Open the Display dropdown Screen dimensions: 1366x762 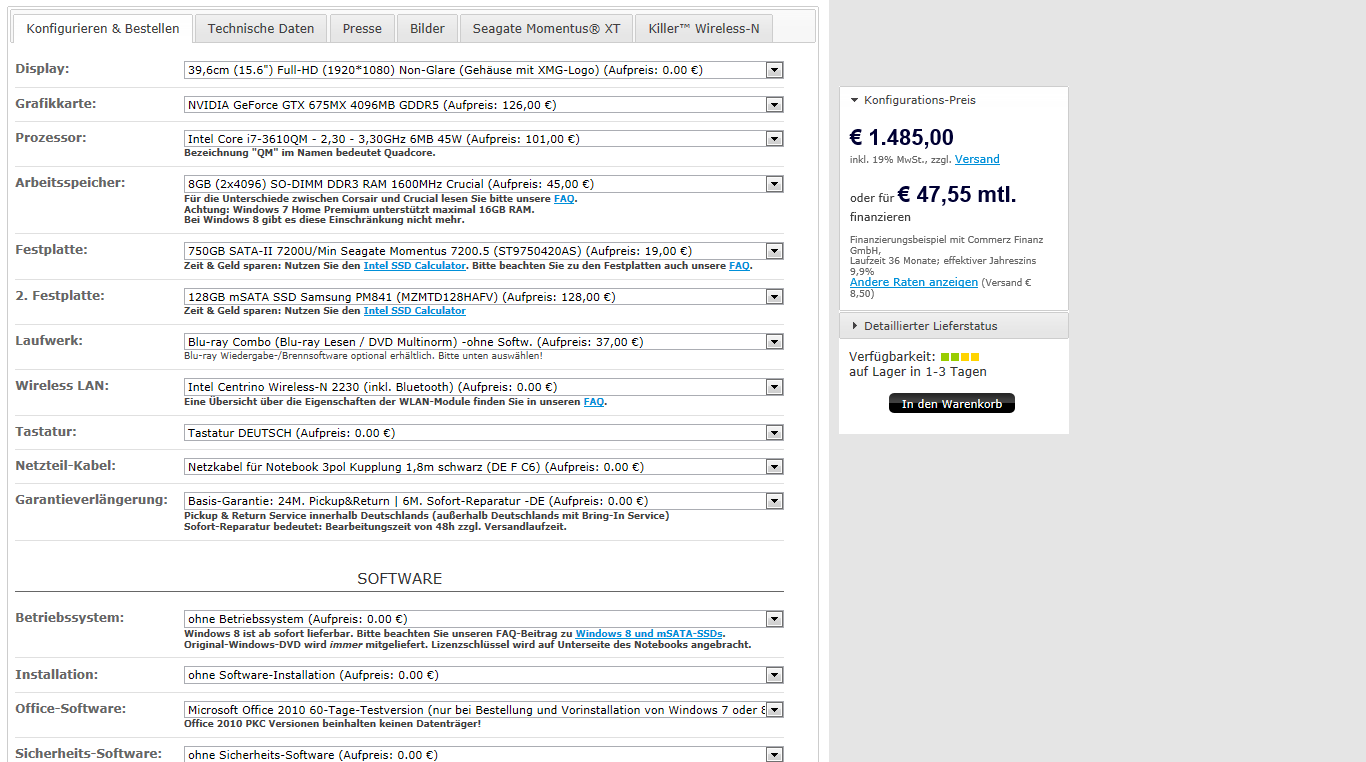coord(483,70)
